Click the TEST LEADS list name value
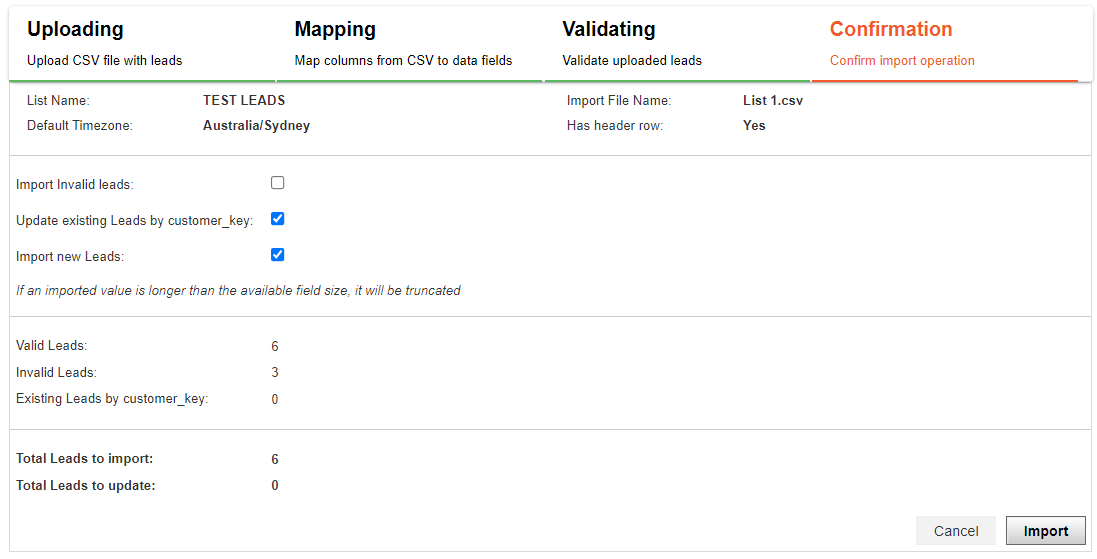Viewport: 1097px width, 559px height. 244,100
